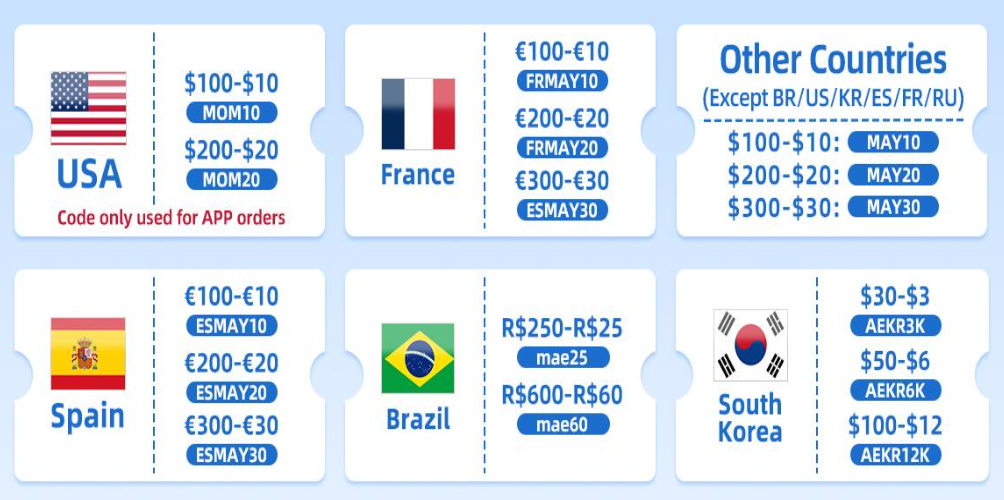Choose the AEKR6K coupon code
This screenshot has width=1004, height=500.
click(895, 390)
